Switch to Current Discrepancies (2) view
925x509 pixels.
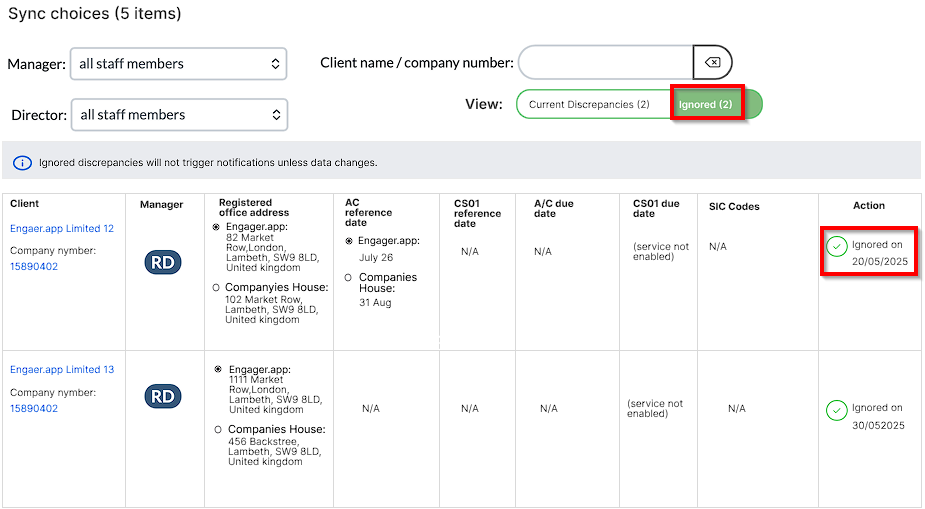[589, 105]
